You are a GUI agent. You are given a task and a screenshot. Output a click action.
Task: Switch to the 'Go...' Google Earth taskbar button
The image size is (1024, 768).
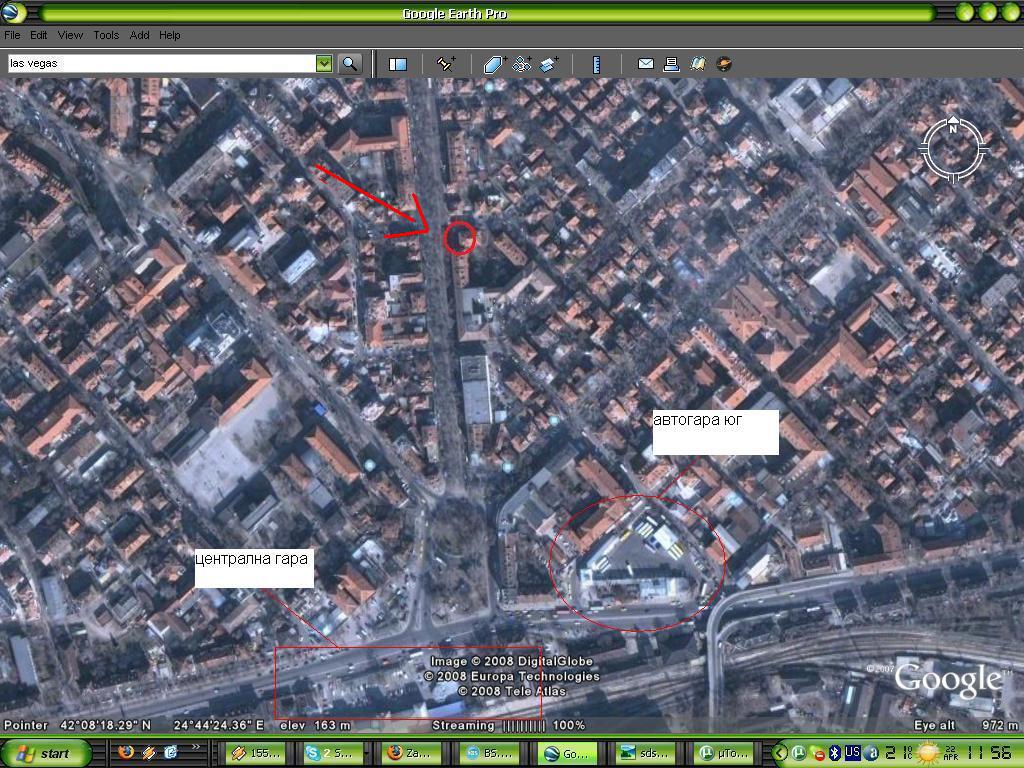tap(567, 753)
